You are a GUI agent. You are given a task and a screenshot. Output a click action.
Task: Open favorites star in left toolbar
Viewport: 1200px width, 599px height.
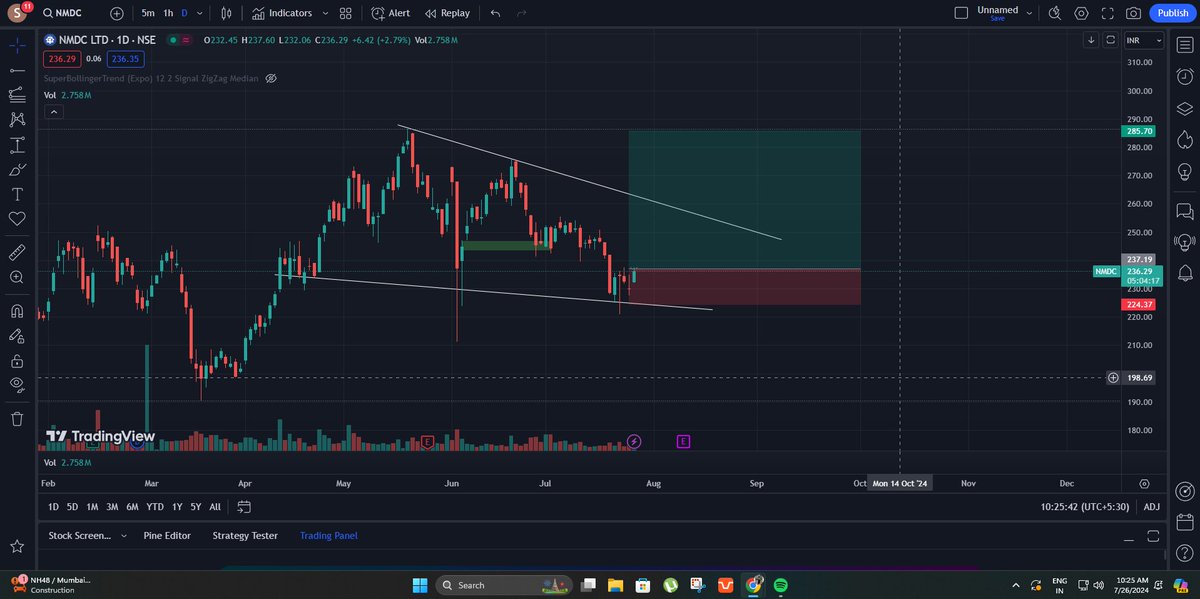click(17, 546)
